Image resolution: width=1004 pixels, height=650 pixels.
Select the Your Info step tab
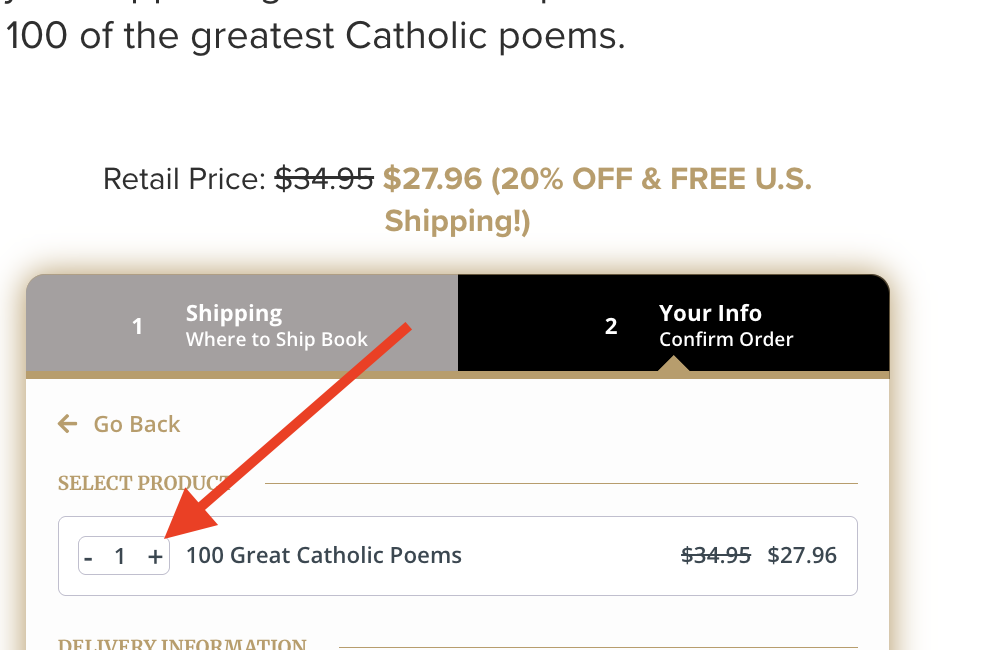[x=673, y=325]
